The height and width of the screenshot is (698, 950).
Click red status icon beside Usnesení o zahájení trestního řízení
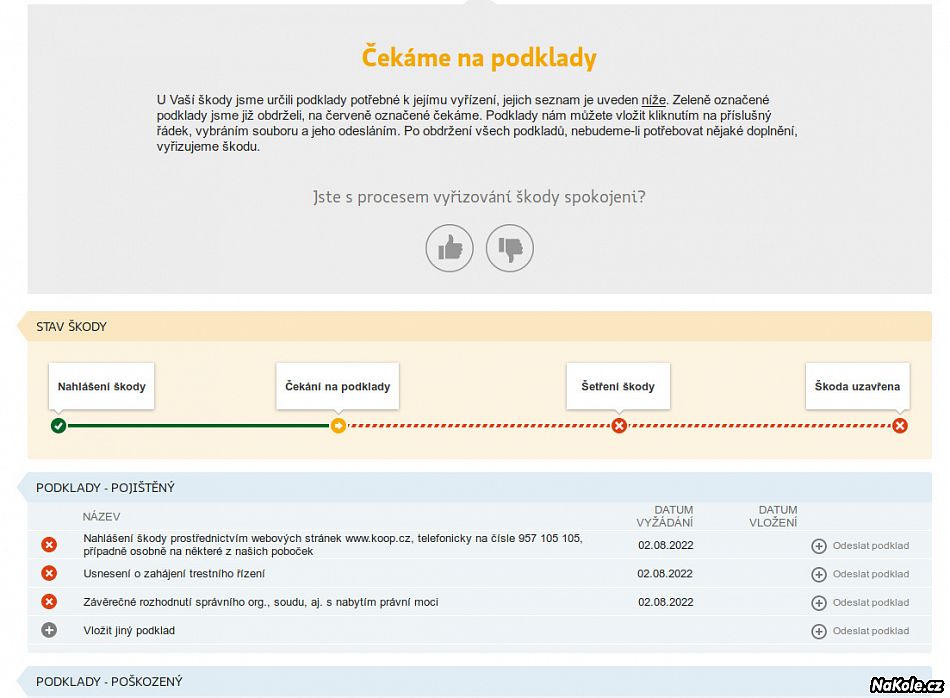[x=49, y=574]
